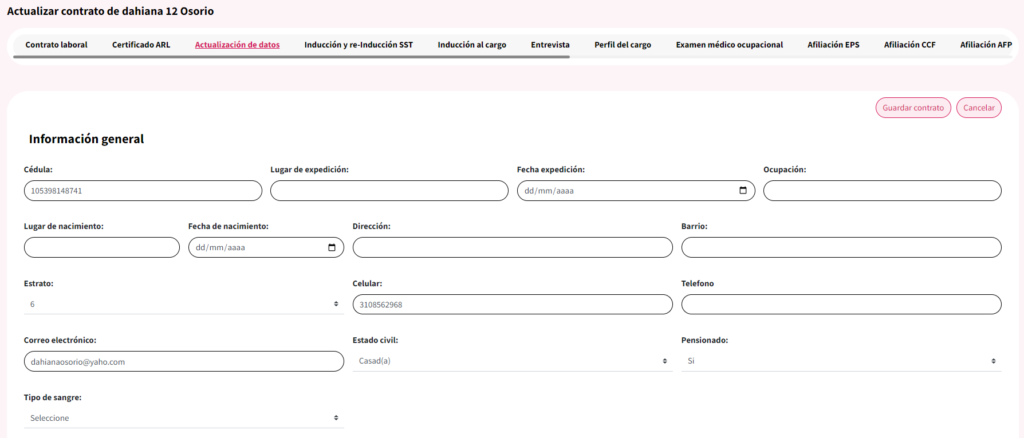1024x438 pixels.
Task: Switch to Contrato laboral tab
Action: [56, 45]
